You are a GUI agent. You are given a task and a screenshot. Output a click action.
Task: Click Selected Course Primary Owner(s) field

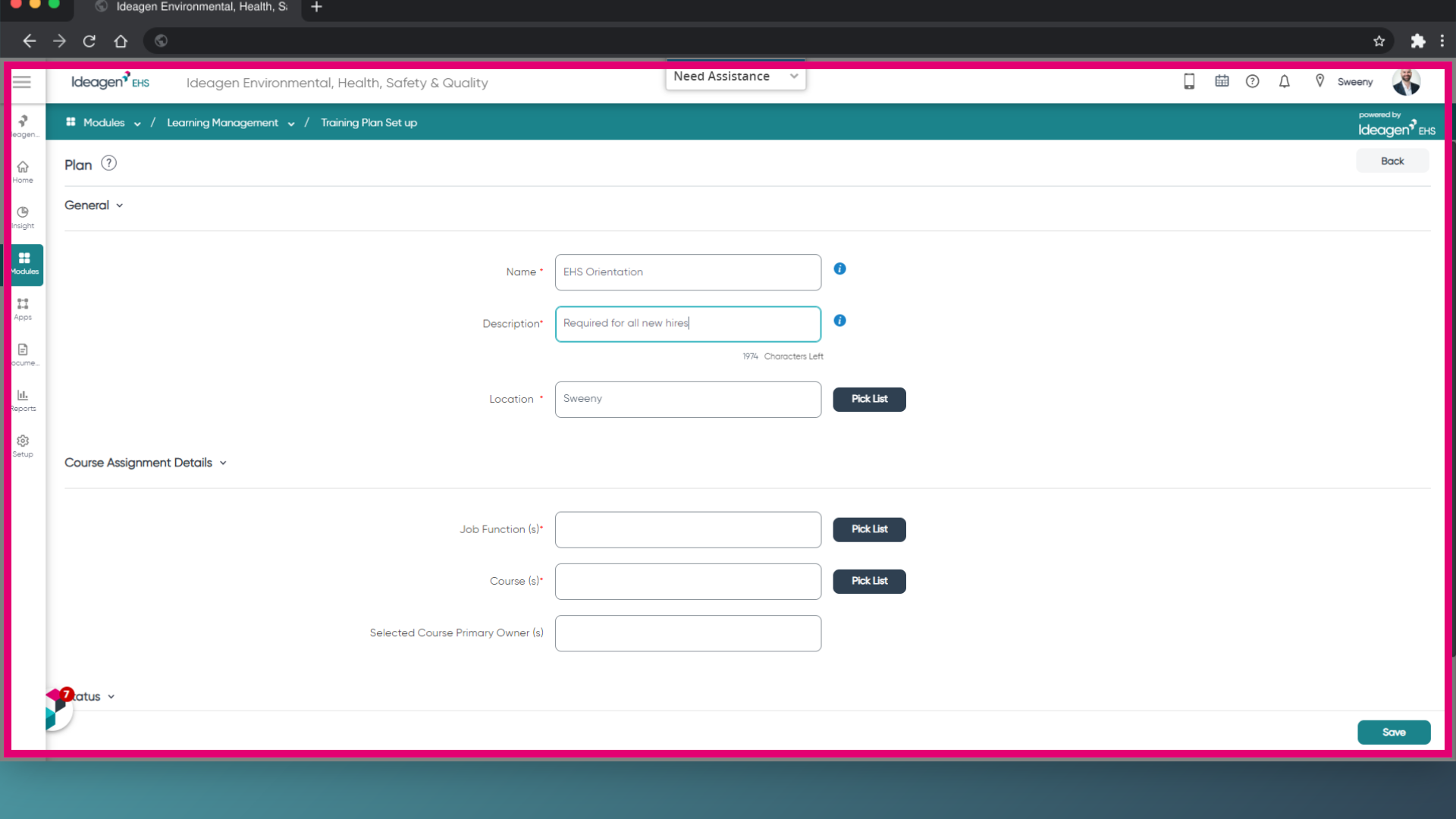[688, 633]
